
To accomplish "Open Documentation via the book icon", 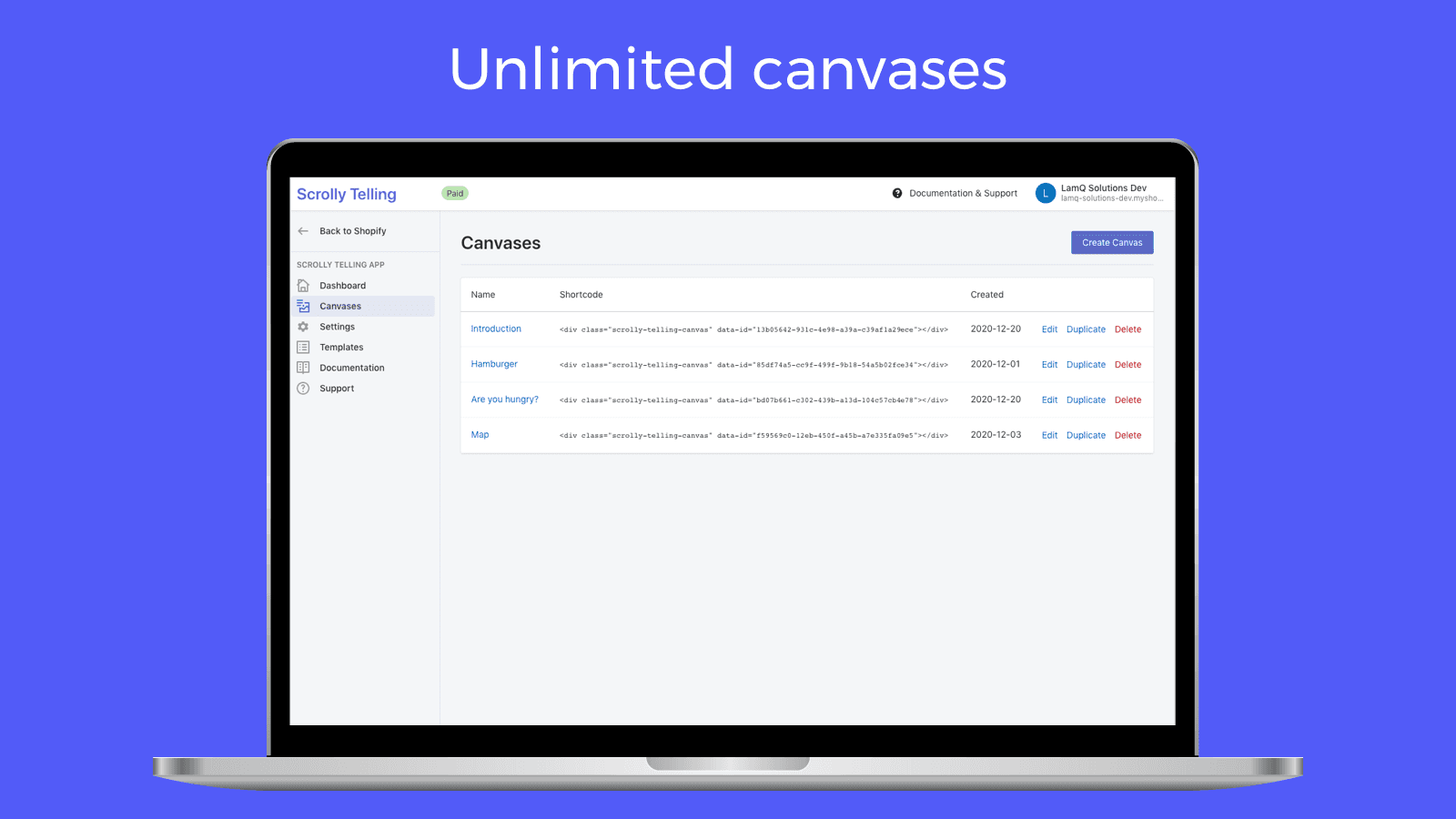I will point(303,367).
